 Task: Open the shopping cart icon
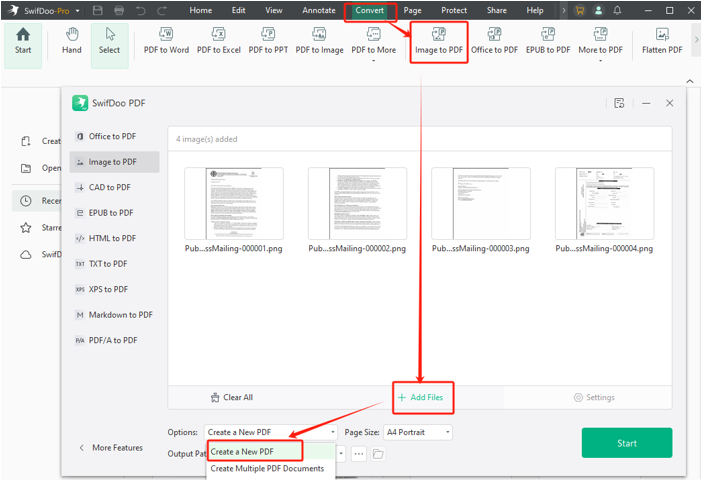click(x=580, y=10)
